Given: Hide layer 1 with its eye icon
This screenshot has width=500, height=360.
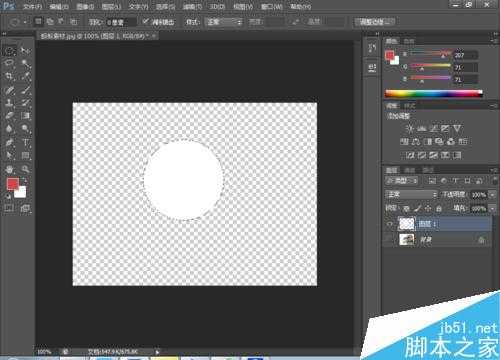Looking at the screenshot, I should point(389,224).
